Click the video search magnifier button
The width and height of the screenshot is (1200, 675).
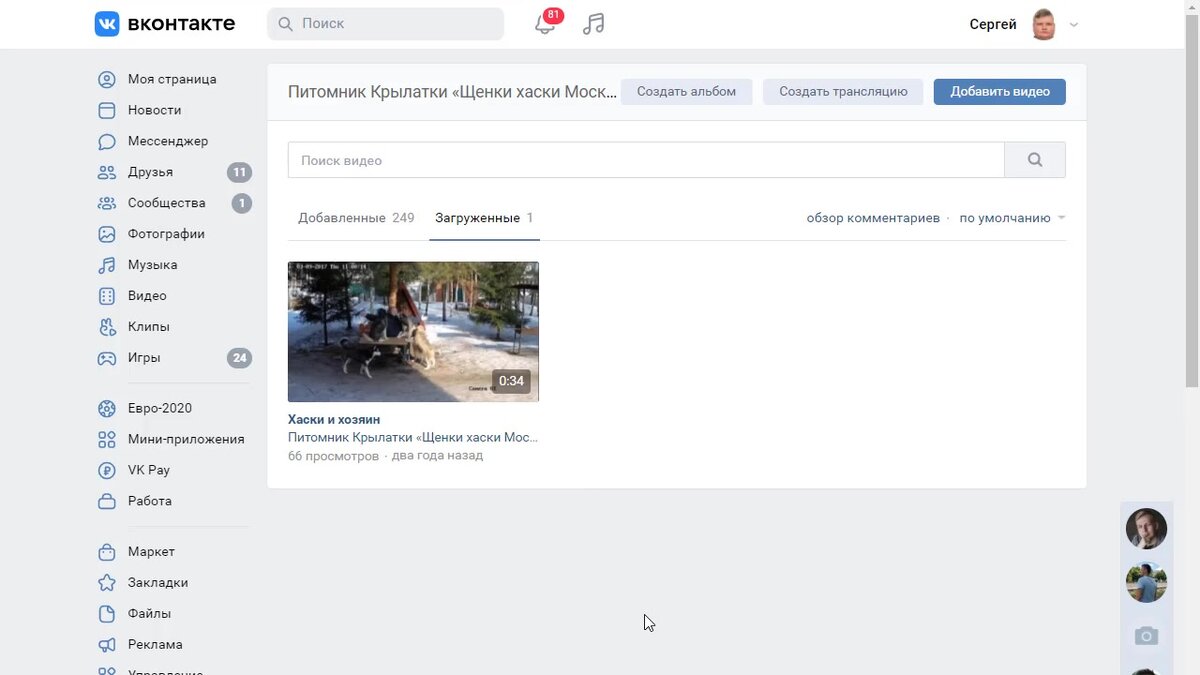(1035, 160)
